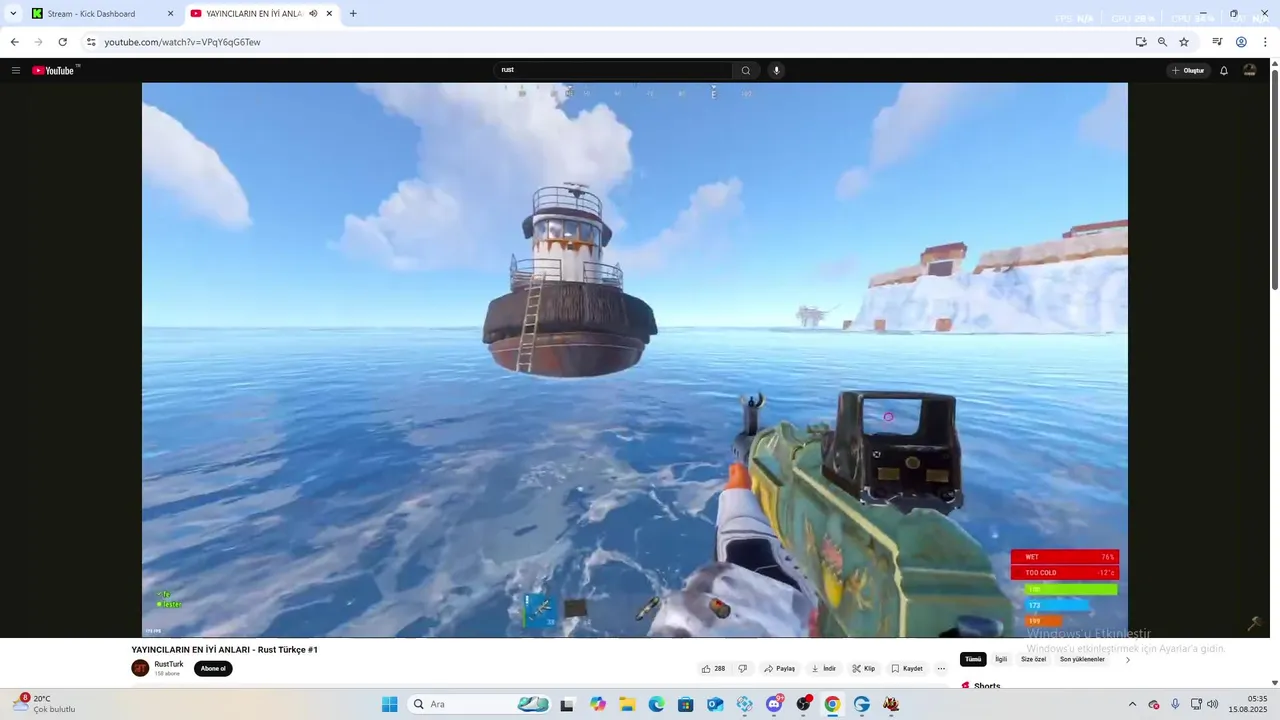Open more actions ellipsis below video

[x=941, y=668]
